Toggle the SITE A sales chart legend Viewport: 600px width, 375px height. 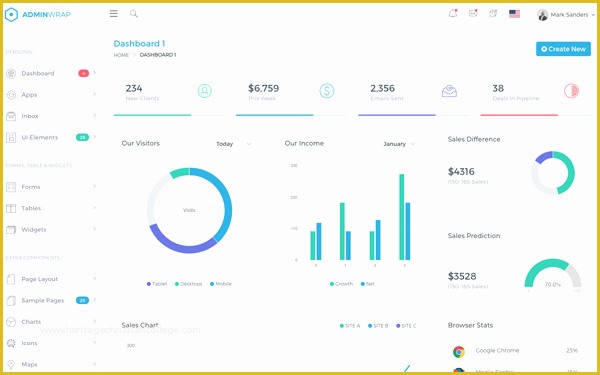(x=350, y=326)
